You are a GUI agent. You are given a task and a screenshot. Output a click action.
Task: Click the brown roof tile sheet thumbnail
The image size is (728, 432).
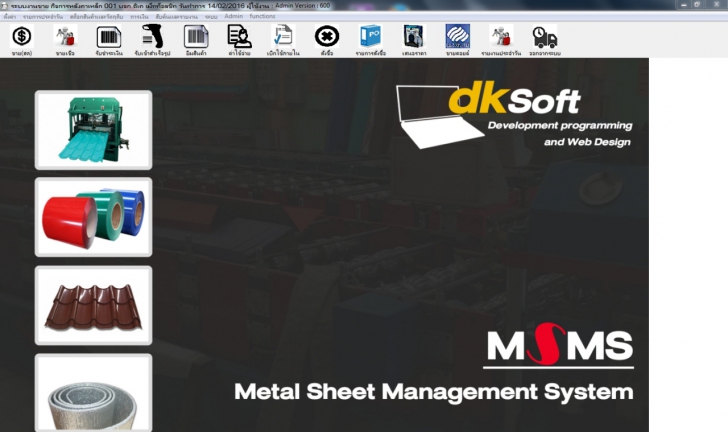pos(93,305)
